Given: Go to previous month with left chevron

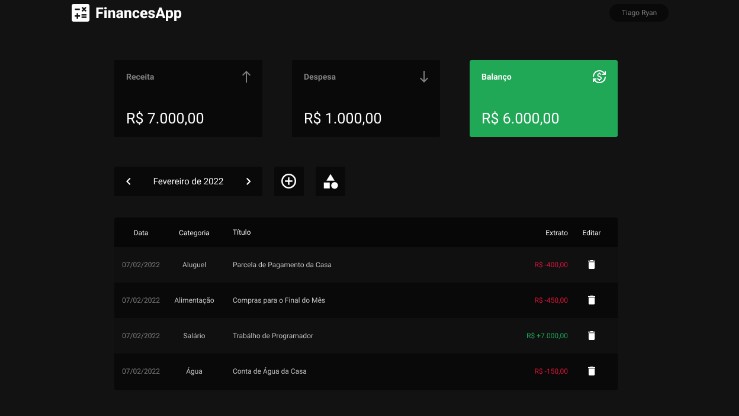Looking at the screenshot, I should pos(129,181).
